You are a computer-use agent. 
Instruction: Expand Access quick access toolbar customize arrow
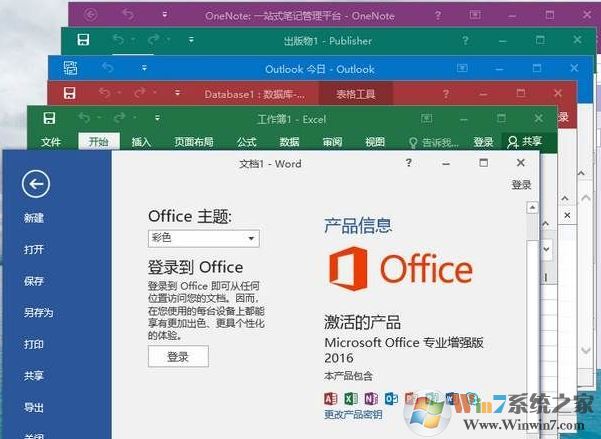[x=177, y=93]
